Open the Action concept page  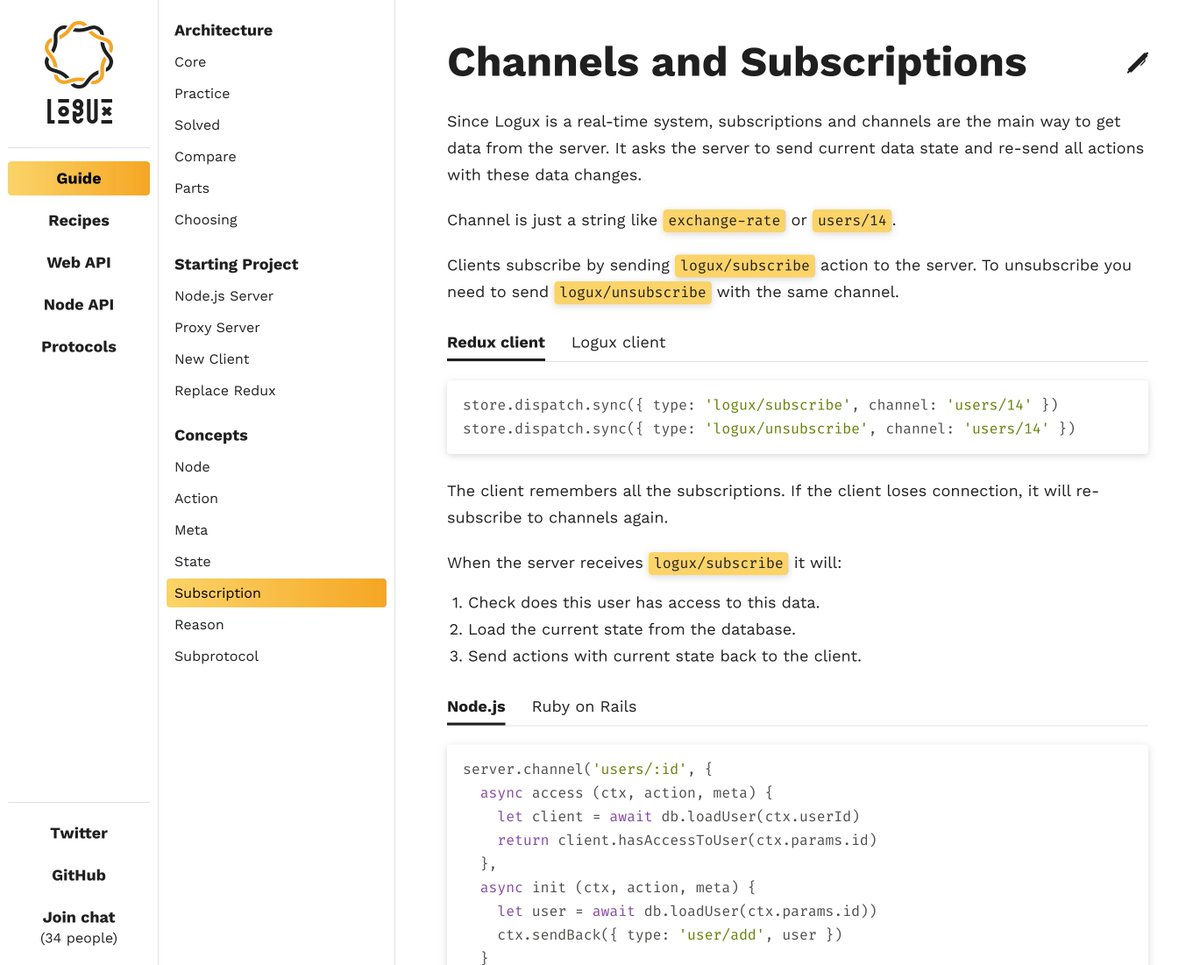point(196,498)
